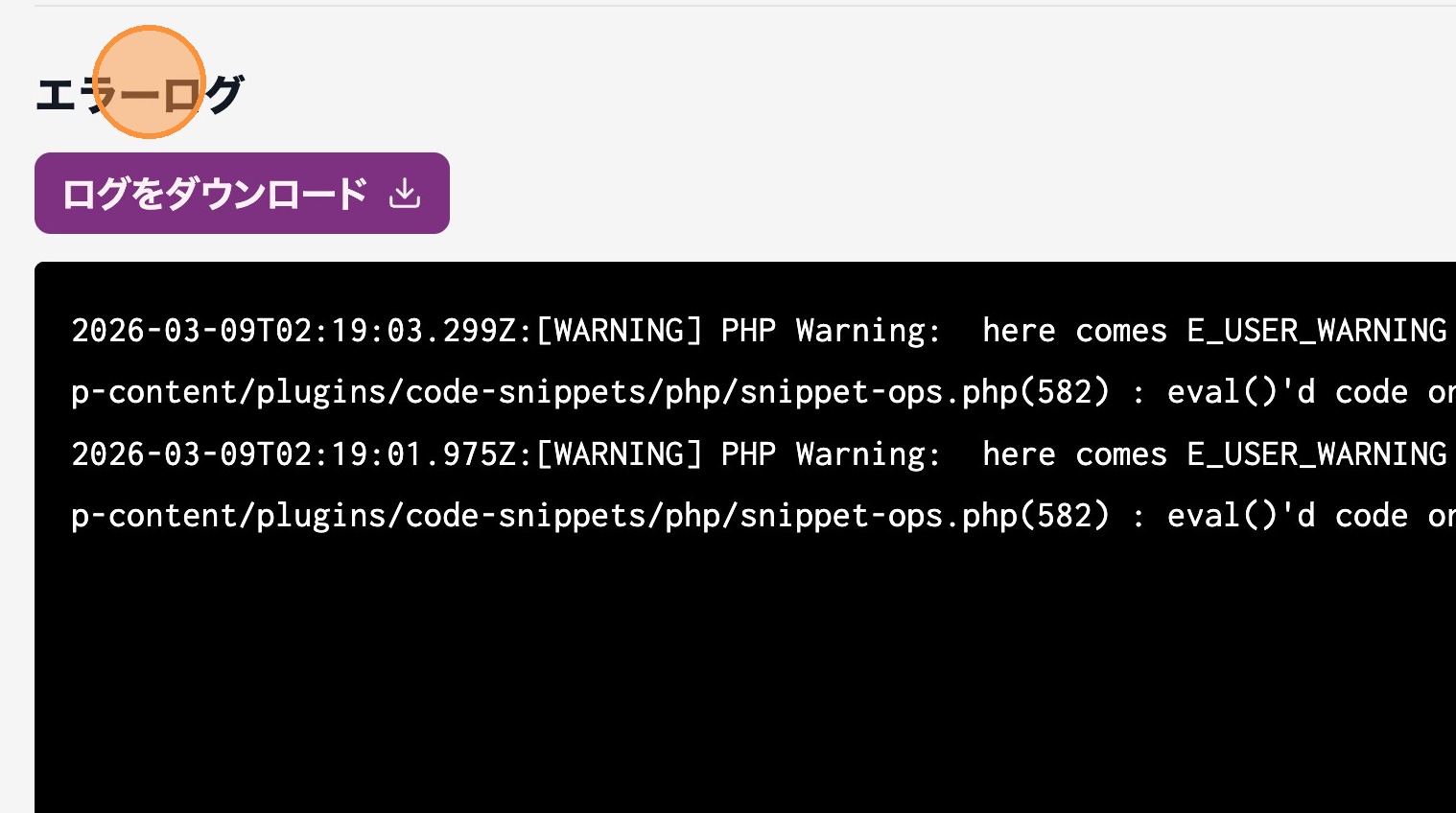Viewport: 1456px width, 813px height.
Task: Click snippet-ops.php(582) in the first entry
Action: pos(925,392)
